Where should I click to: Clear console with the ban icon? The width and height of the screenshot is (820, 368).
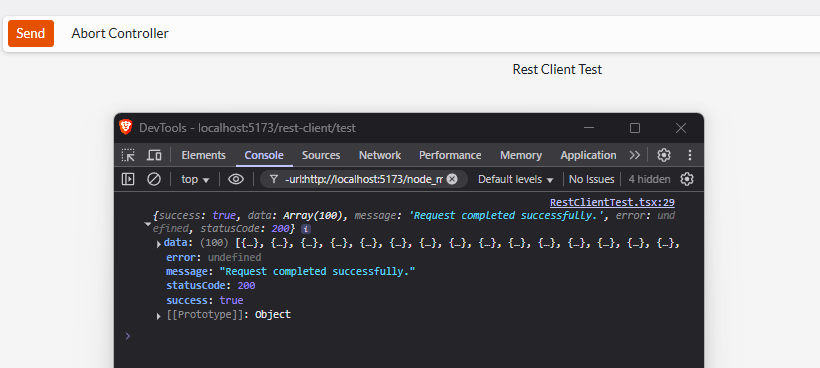click(154, 179)
